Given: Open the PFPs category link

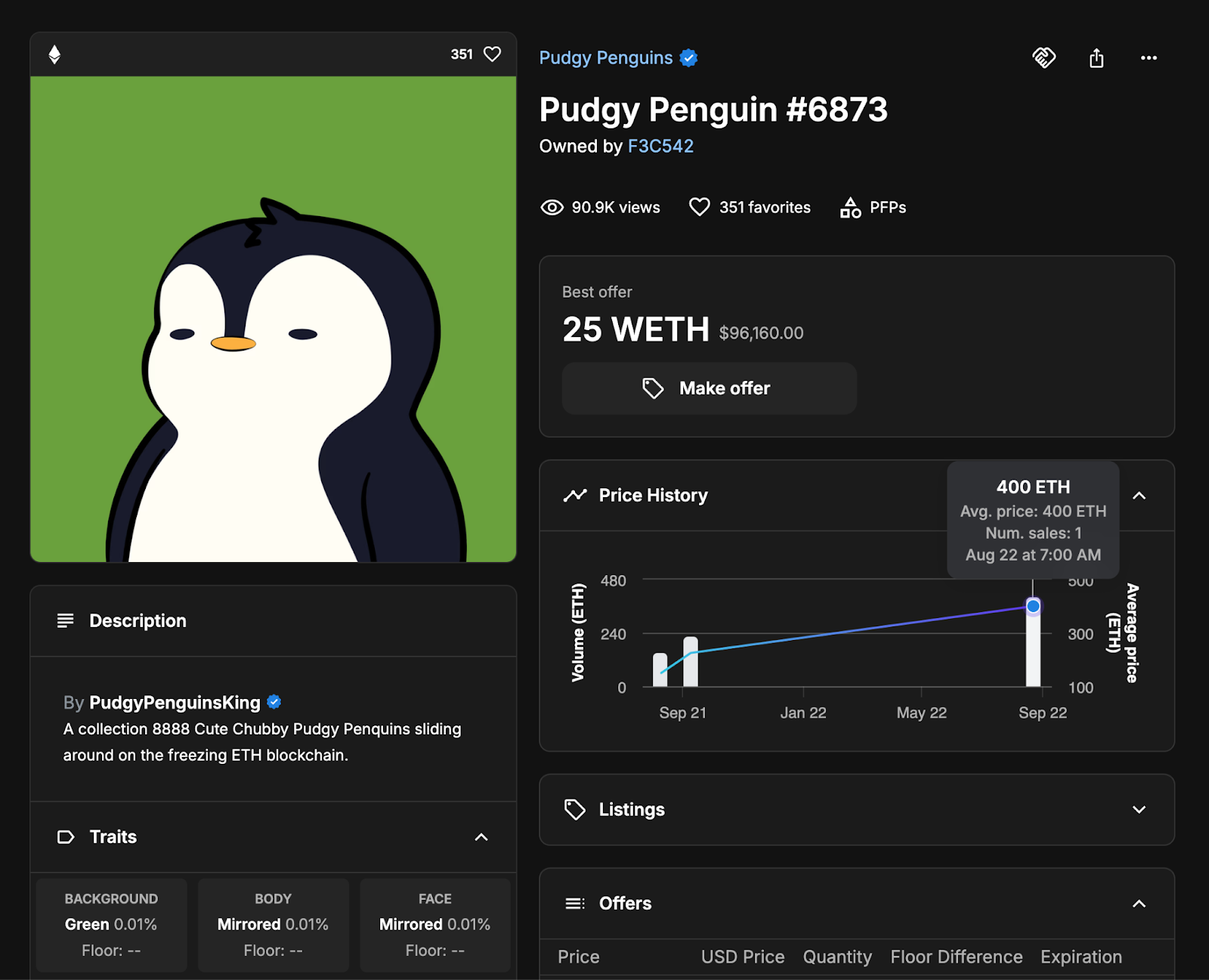Looking at the screenshot, I should click(888, 207).
